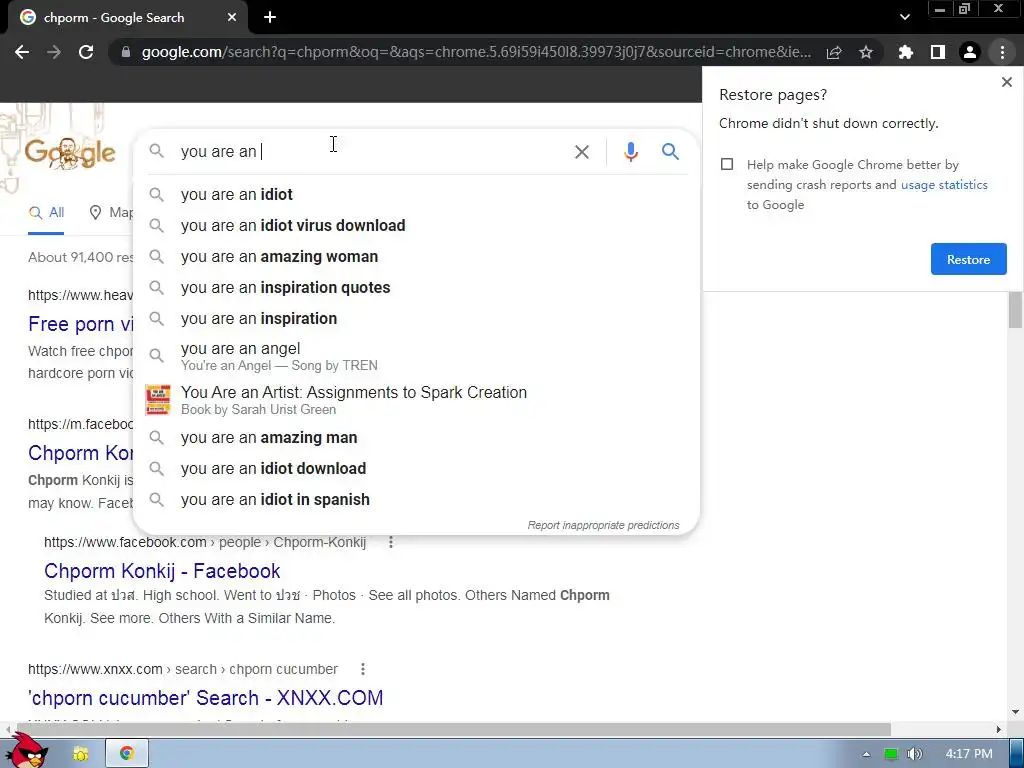Click the Chrome taskbar button
1024x768 pixels.
point(127,754)
